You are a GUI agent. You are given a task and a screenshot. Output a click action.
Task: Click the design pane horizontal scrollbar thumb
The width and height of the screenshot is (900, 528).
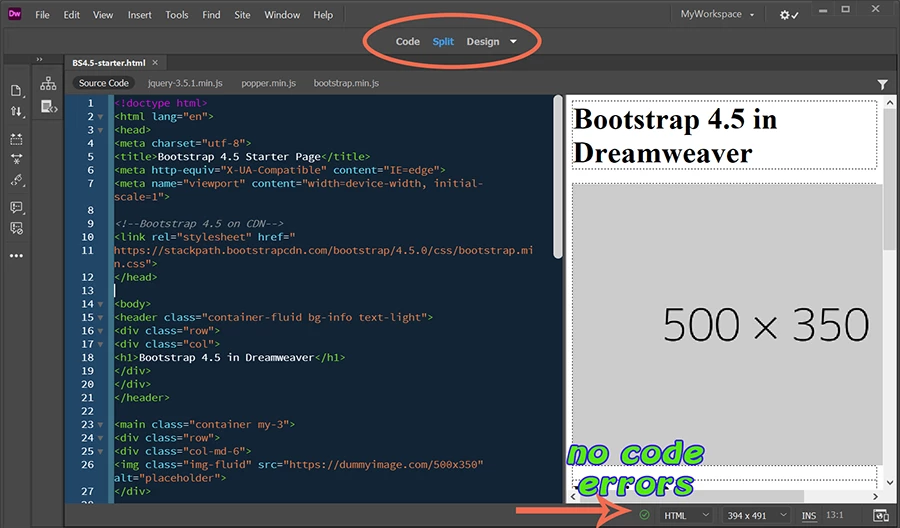point(692,496)
